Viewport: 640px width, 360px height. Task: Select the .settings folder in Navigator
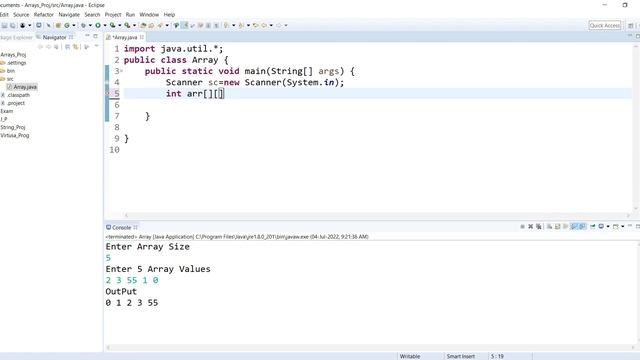click(x=16, y=63)
